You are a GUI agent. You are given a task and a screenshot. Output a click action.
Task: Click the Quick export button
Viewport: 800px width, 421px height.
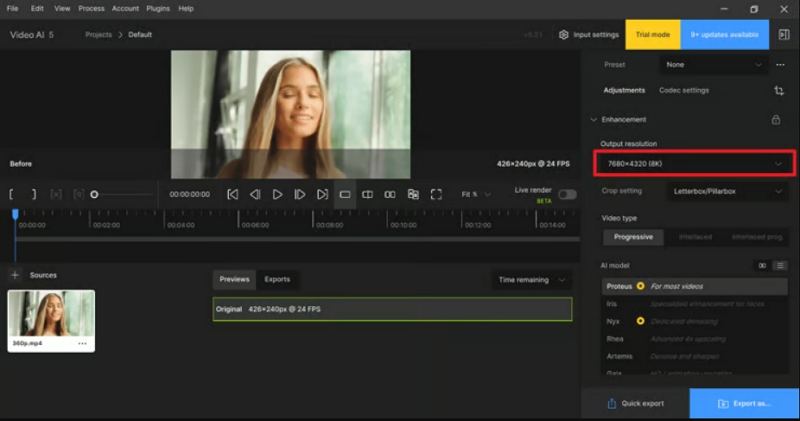pos(635,404)
